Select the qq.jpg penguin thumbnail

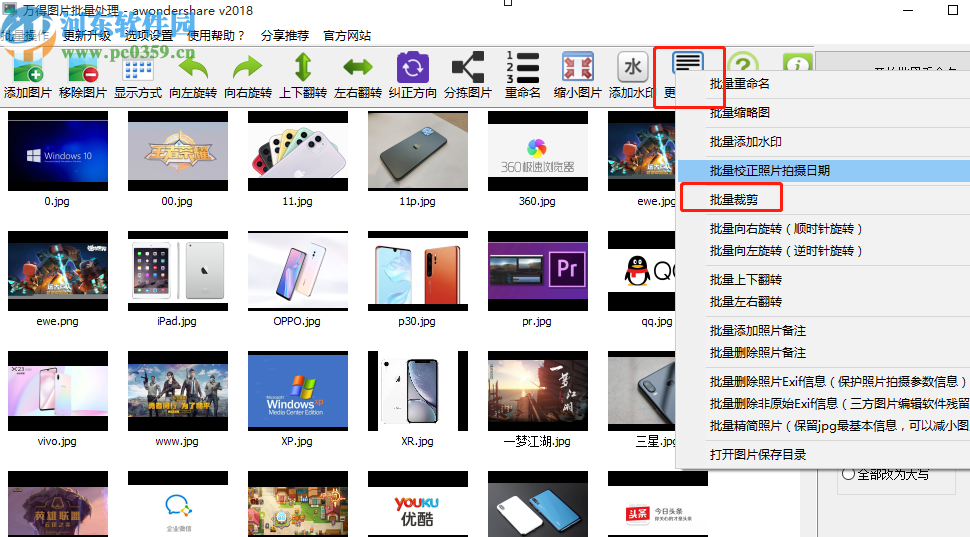[642, 271]
